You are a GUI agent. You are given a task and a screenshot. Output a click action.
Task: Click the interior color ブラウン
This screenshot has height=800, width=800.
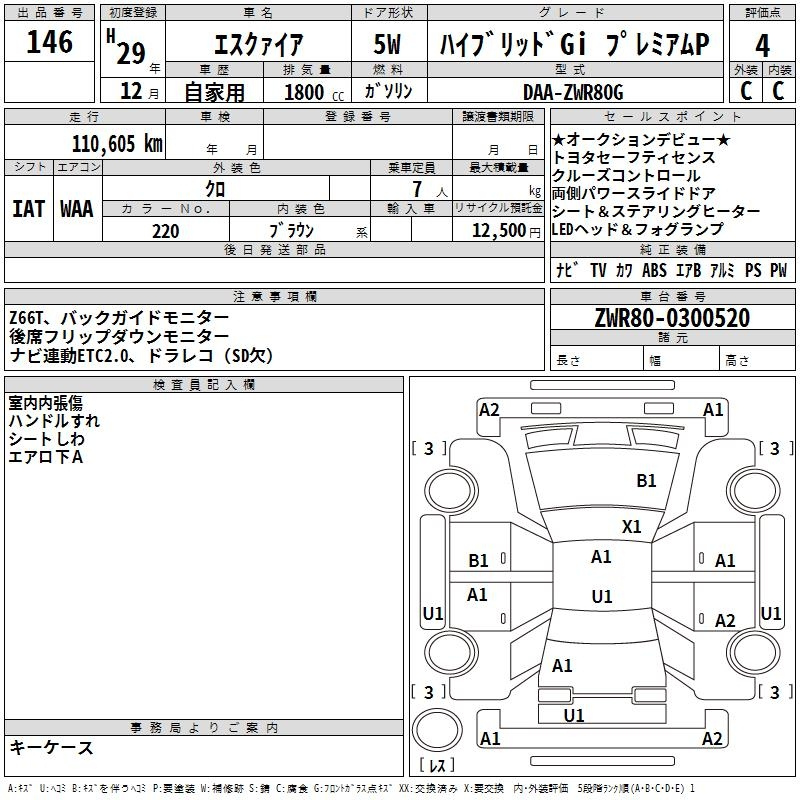tap(292, 231)
